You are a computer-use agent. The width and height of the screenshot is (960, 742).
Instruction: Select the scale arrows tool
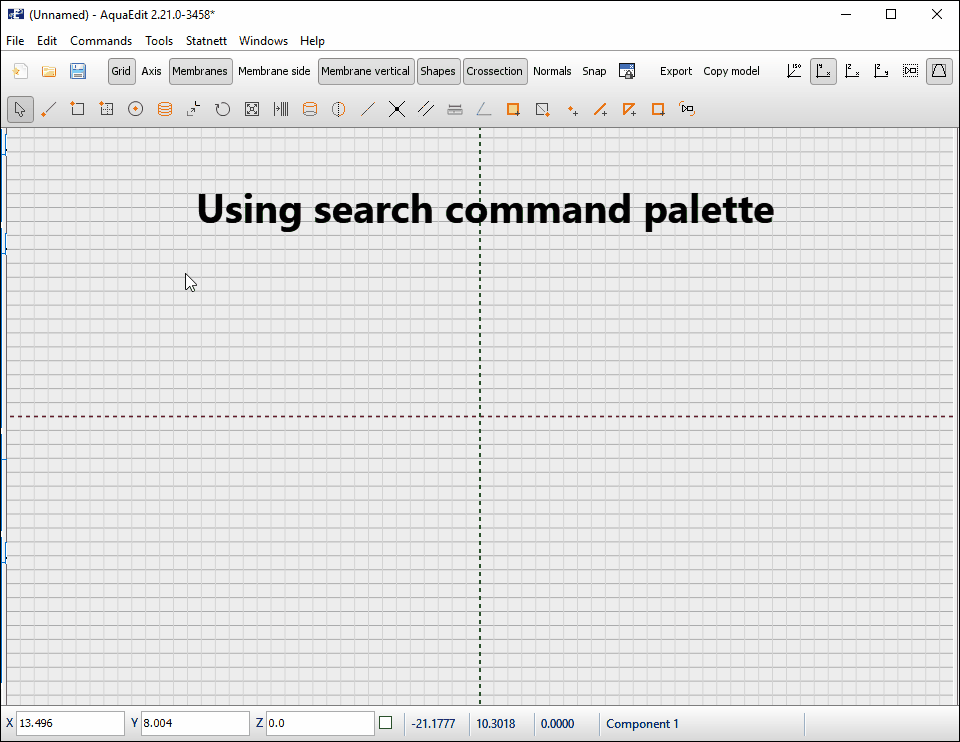pos(193,110)
